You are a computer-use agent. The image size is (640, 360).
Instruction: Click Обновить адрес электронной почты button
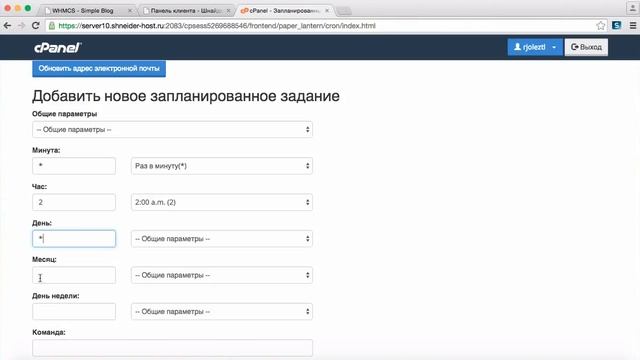point(99,69)
